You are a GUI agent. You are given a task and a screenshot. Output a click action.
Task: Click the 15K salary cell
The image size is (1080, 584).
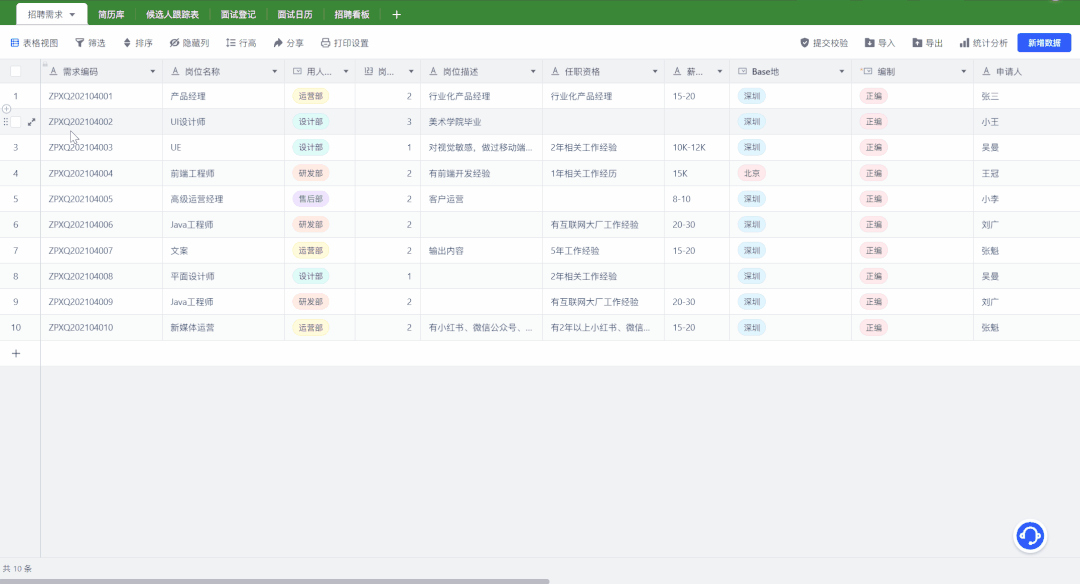point(697,174)
